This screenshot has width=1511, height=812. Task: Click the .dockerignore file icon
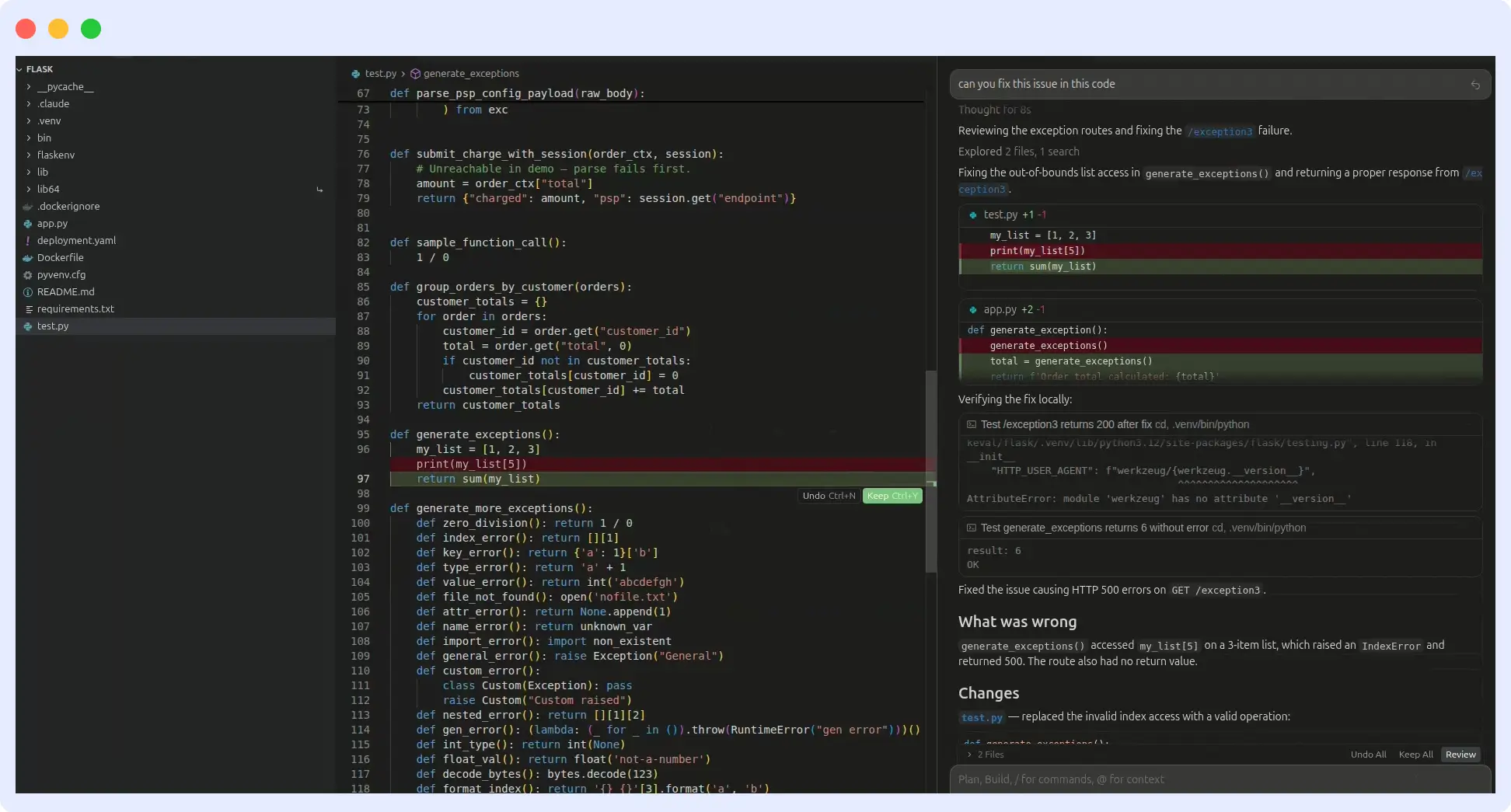(x=28, y=207)
